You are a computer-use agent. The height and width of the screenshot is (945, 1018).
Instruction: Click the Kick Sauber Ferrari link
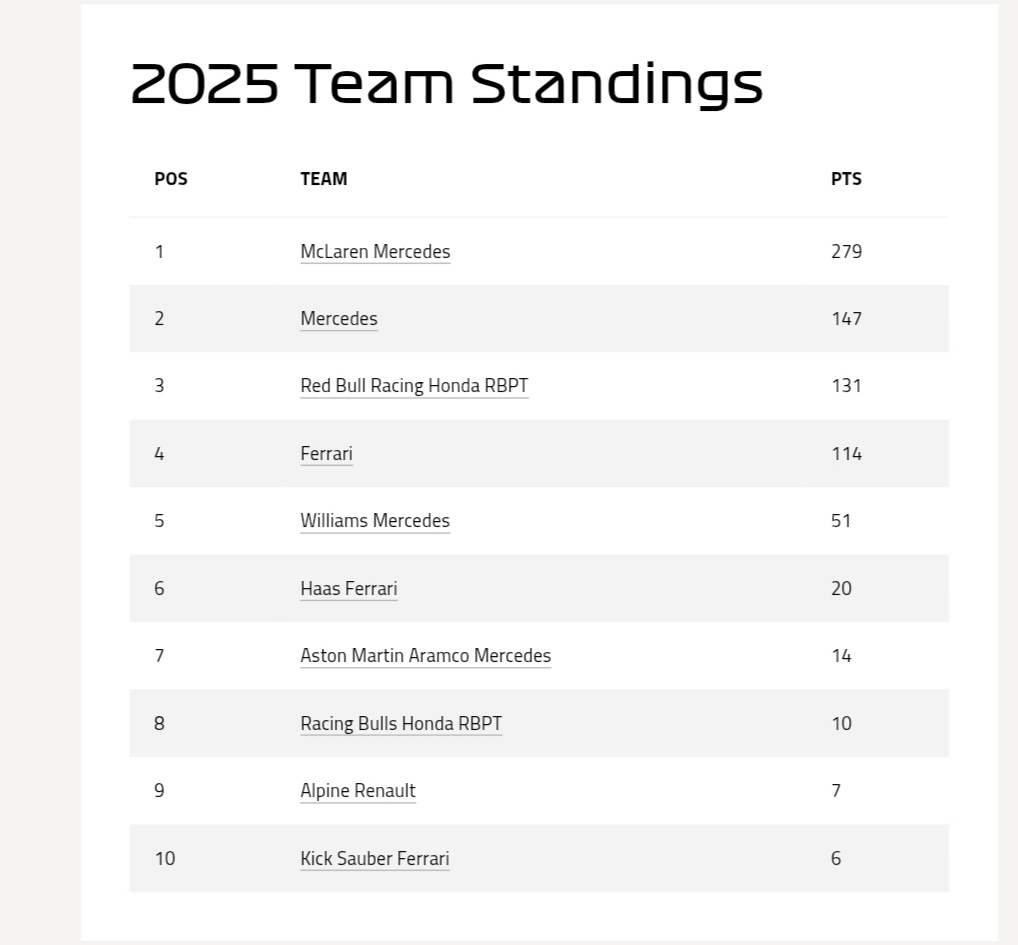[375, 859]
